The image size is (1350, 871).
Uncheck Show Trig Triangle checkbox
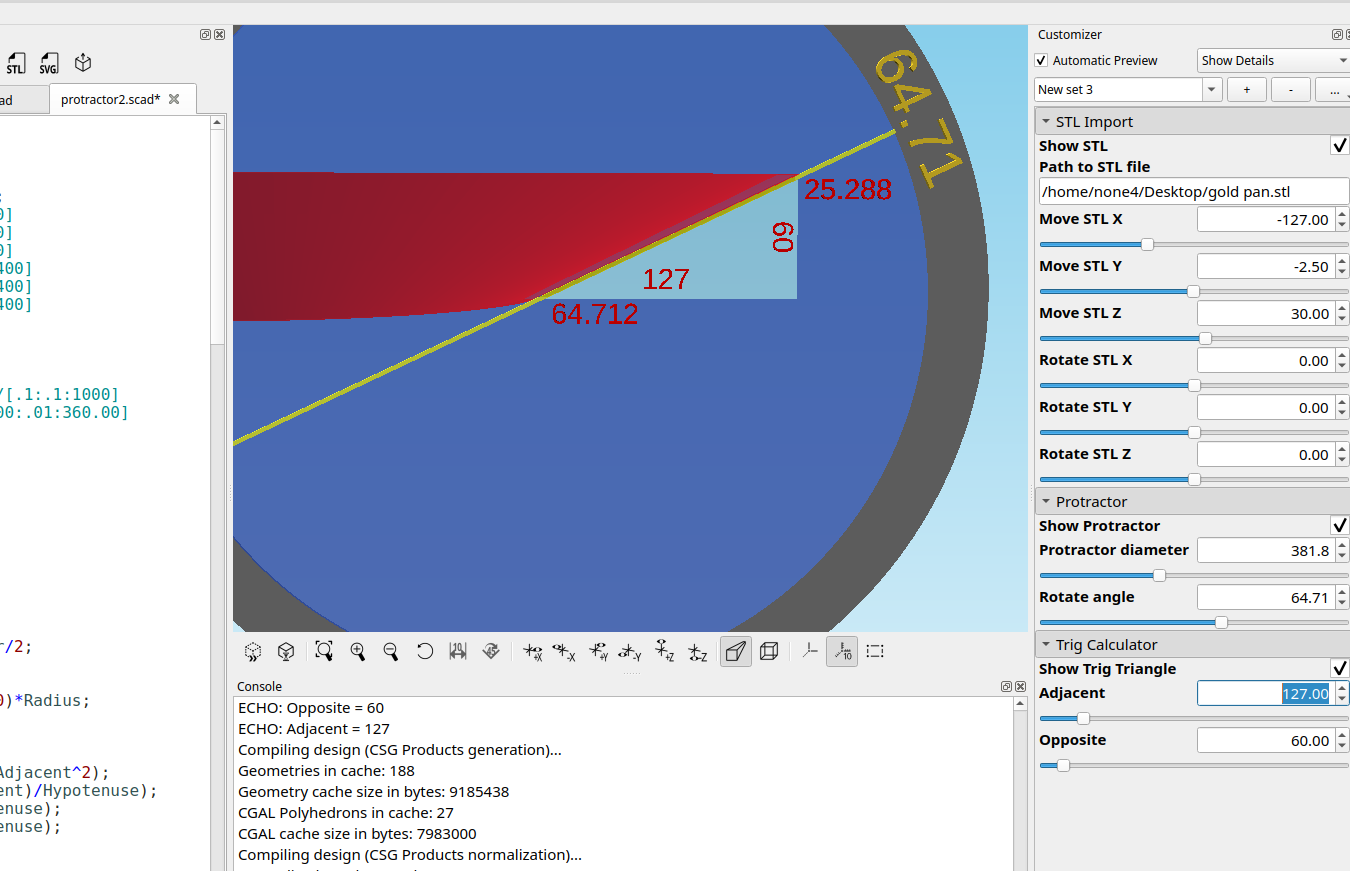pyautogui.click(x=1339, y=669)
